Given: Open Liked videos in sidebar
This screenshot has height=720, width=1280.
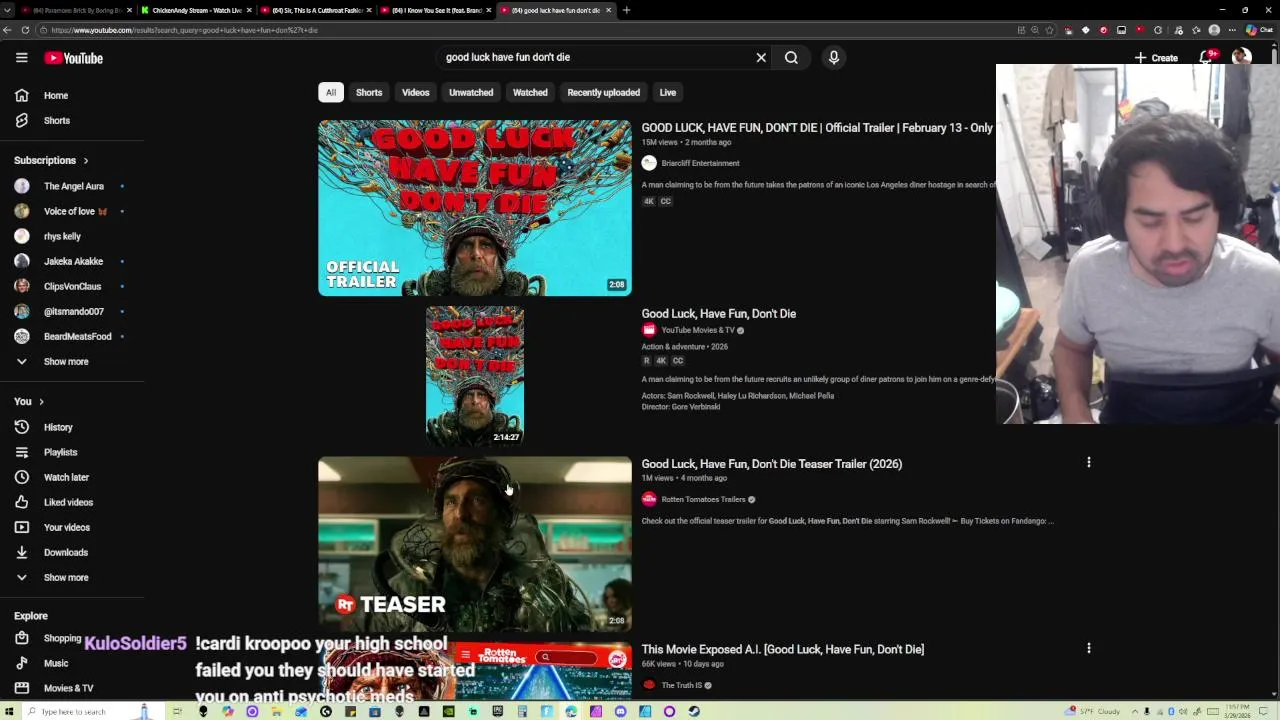Looking at the screenshot, I should click(x=68, y=502).
